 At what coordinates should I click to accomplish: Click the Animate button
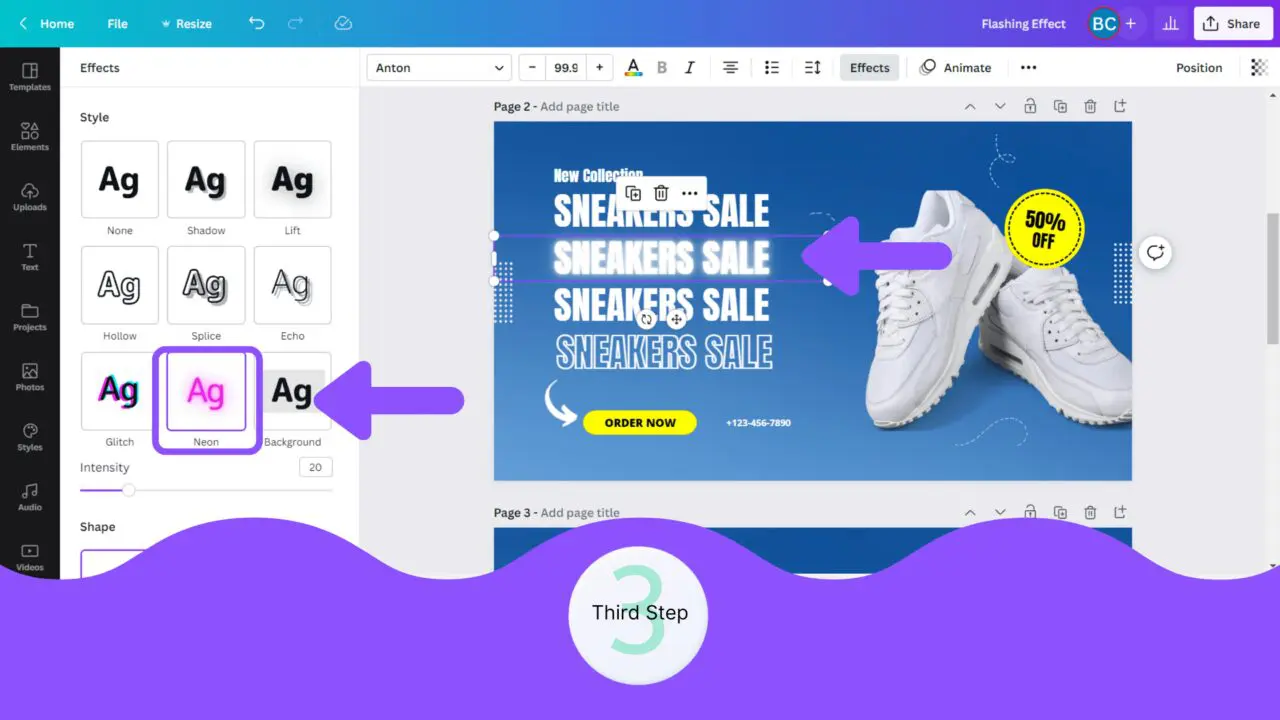[956, 68]
